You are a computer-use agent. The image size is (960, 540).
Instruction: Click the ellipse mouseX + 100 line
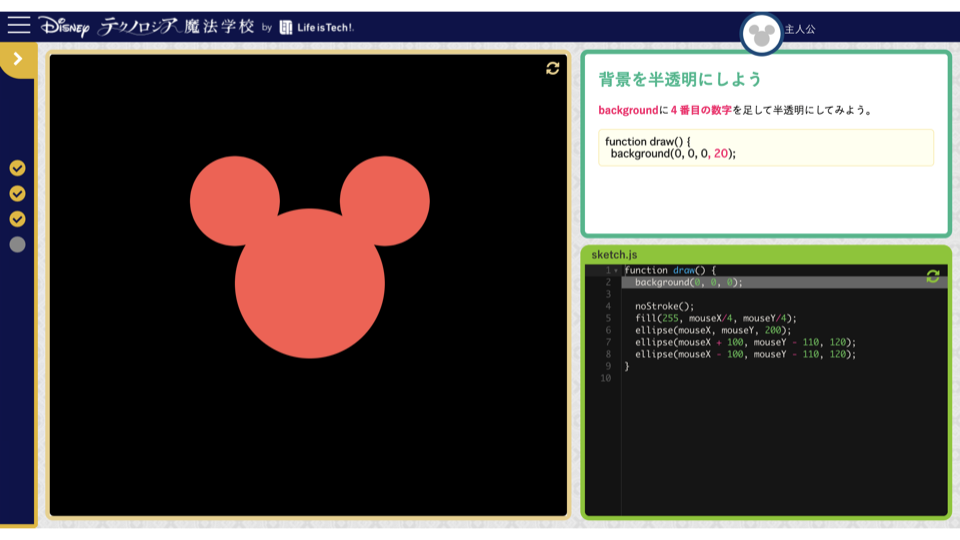[x=745, y=342]
